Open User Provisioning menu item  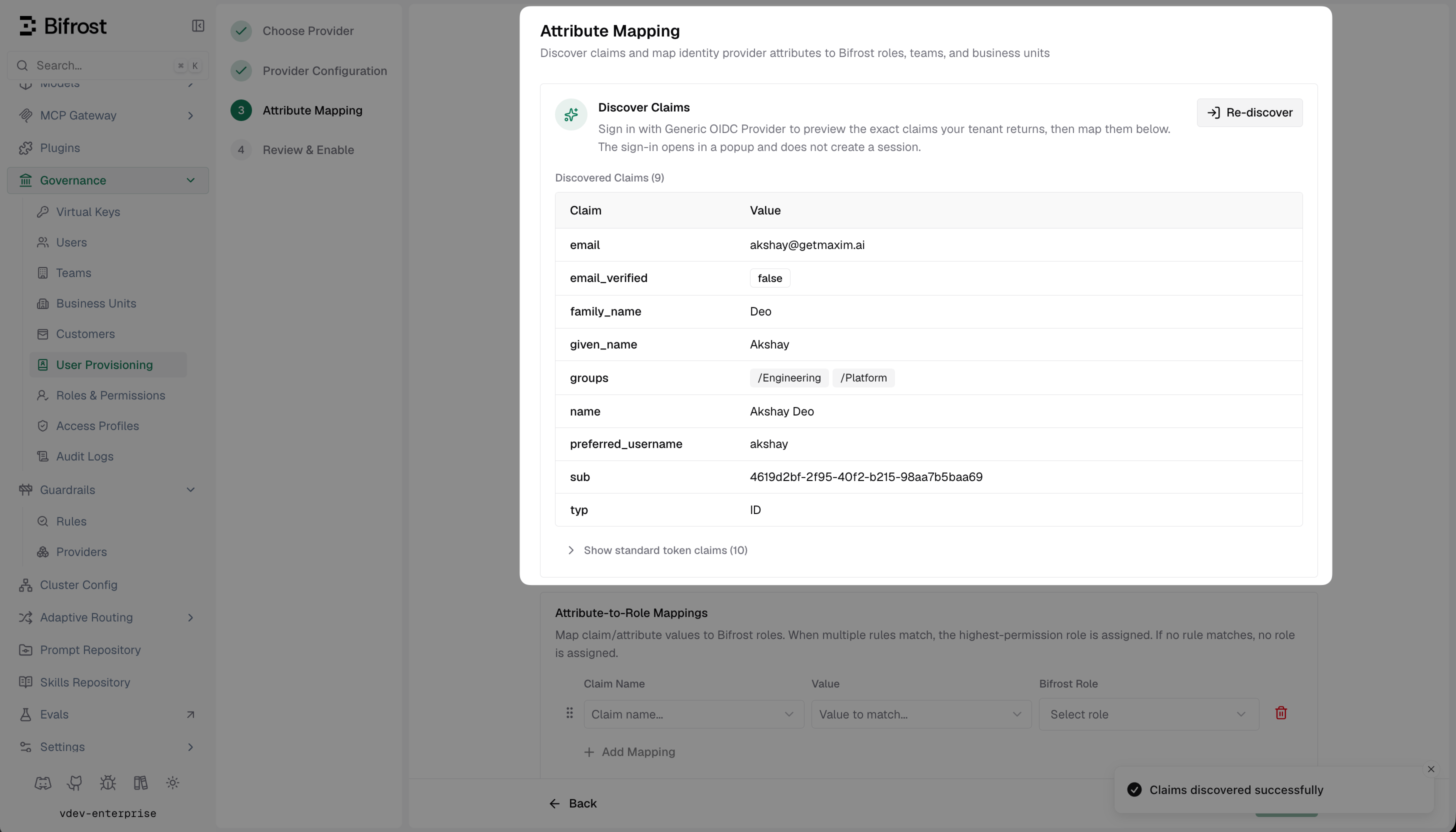point(108,365)
